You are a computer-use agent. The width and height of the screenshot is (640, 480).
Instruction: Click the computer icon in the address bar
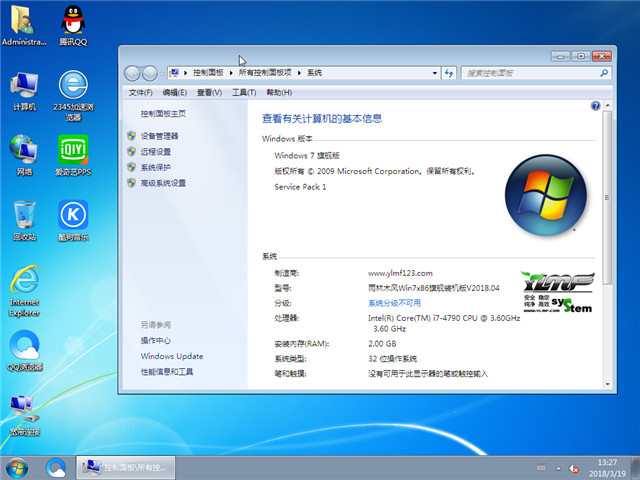pos(174,73)
